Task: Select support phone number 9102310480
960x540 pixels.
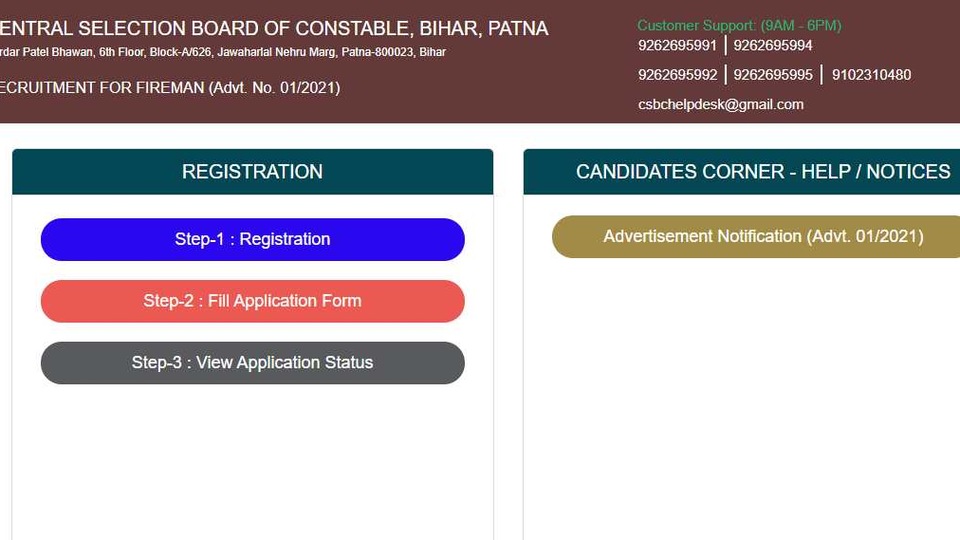Action: coord(871,75)
